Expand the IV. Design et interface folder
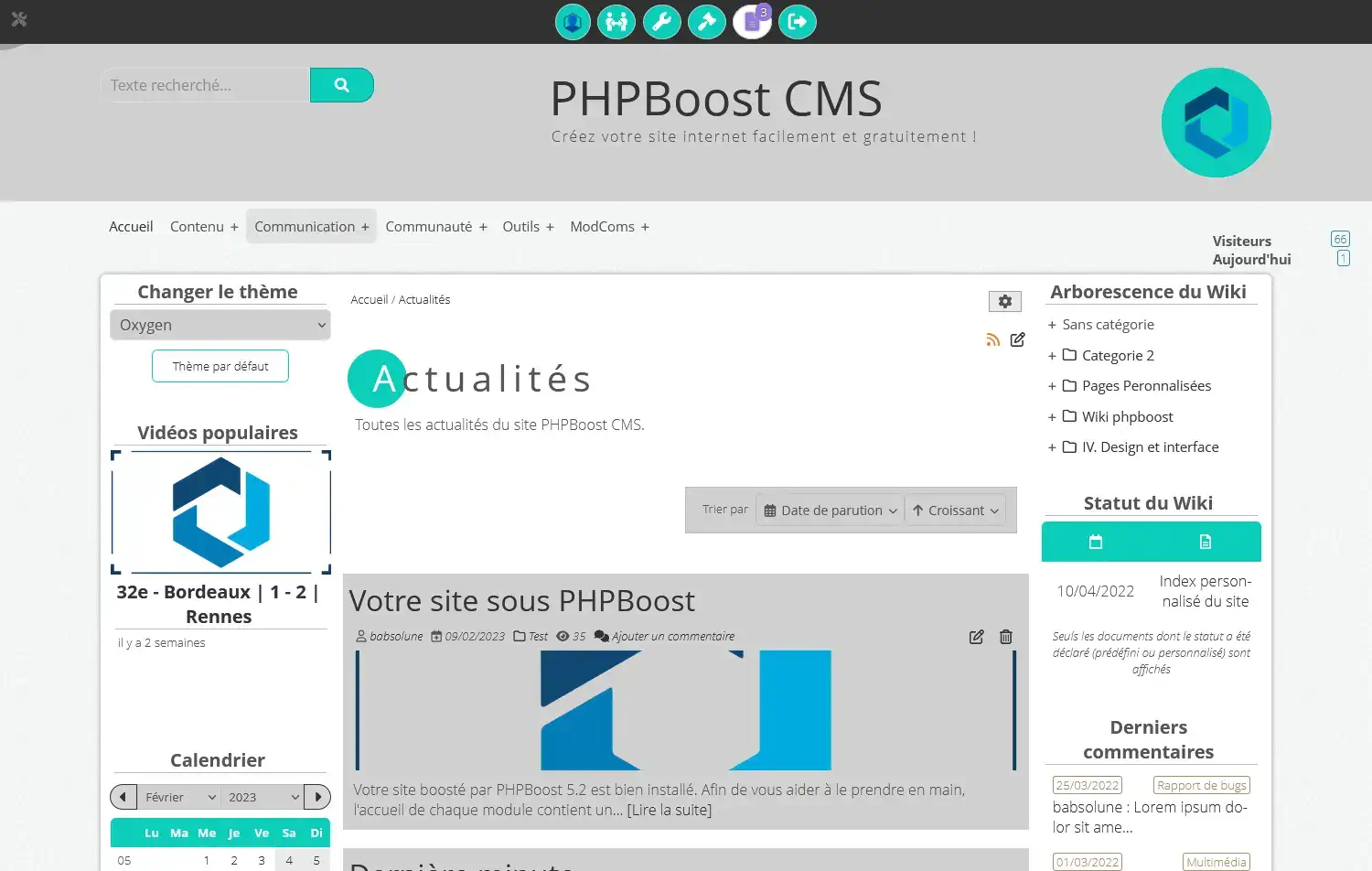1372x871 pixels. point(1052,447)
